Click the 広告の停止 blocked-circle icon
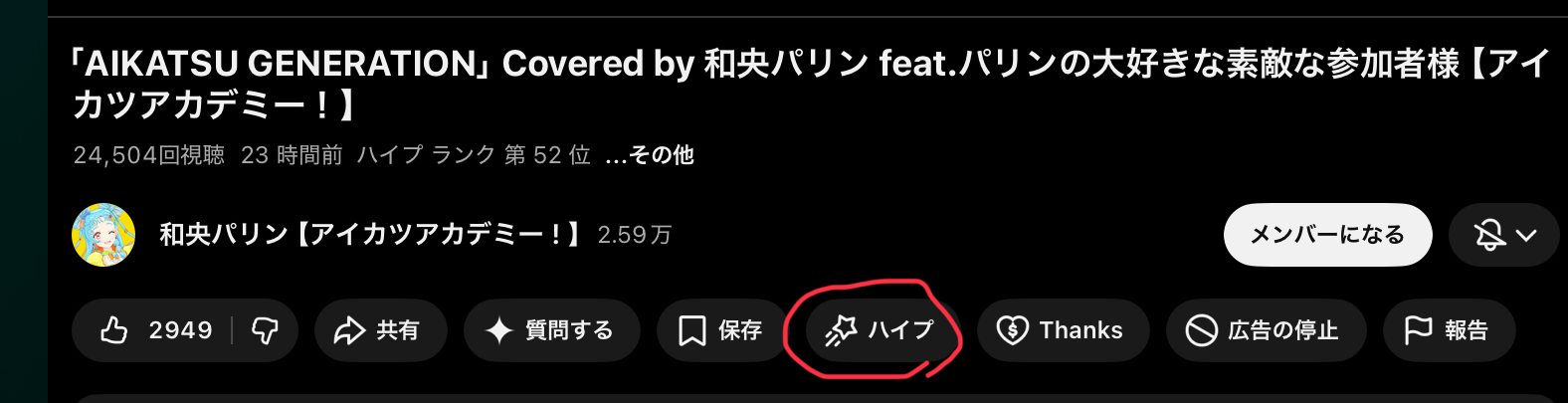This screenshot has width=1568, height=403. 1202,330
